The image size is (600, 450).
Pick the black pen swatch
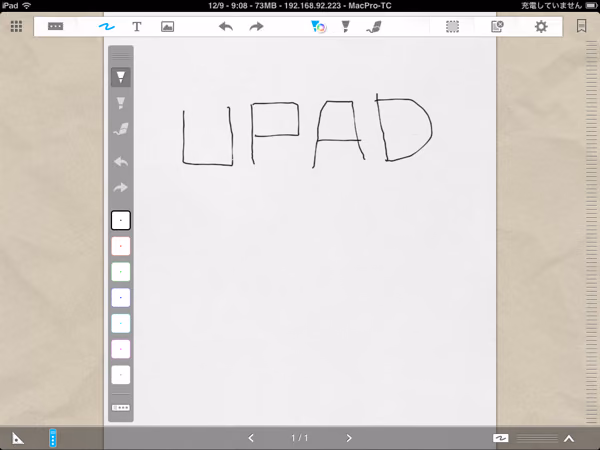pyautogui.click(x=121, y=220)
